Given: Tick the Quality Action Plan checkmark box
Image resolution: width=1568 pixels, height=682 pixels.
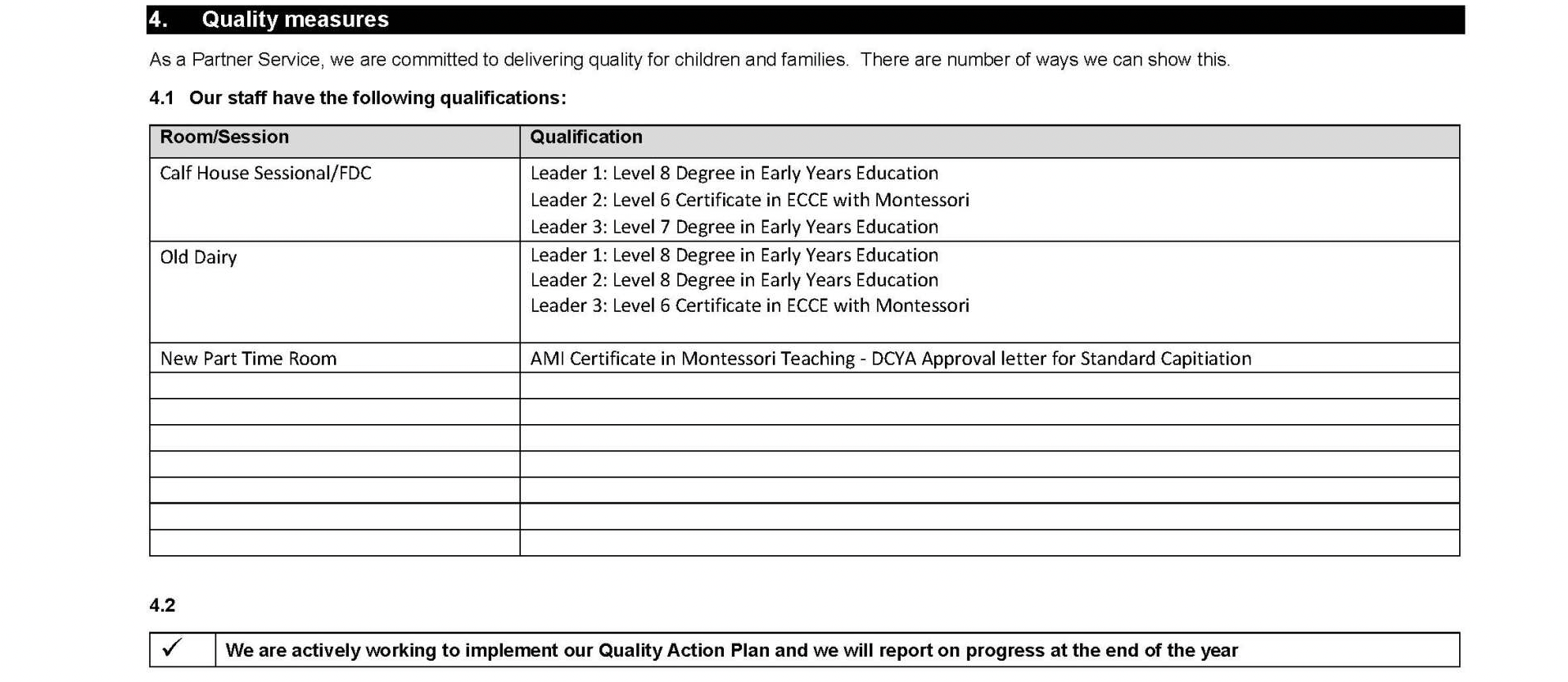Looking at the screenshot, I should point(182,650).
